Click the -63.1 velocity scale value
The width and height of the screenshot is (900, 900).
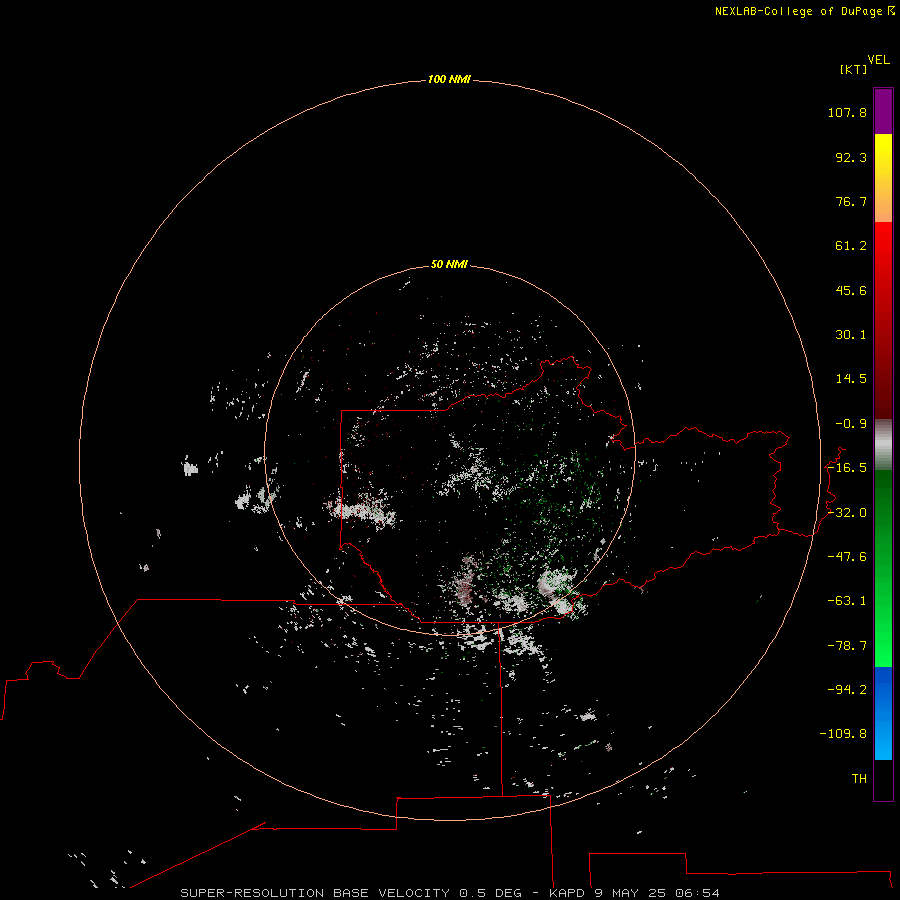[847, 601]
